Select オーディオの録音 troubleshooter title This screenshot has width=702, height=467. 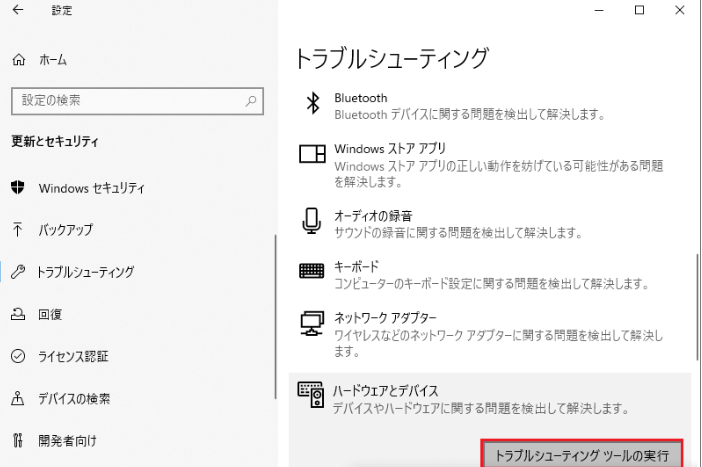click(373, 216)
